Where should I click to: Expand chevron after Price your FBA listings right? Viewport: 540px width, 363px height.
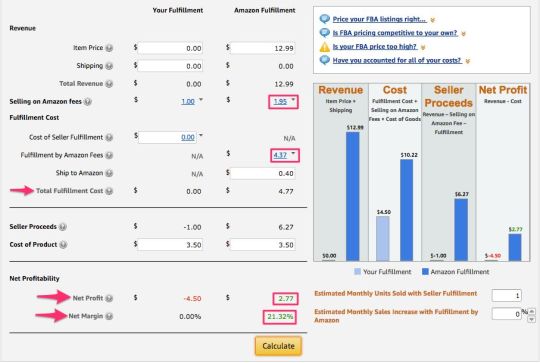pos(433,20)
